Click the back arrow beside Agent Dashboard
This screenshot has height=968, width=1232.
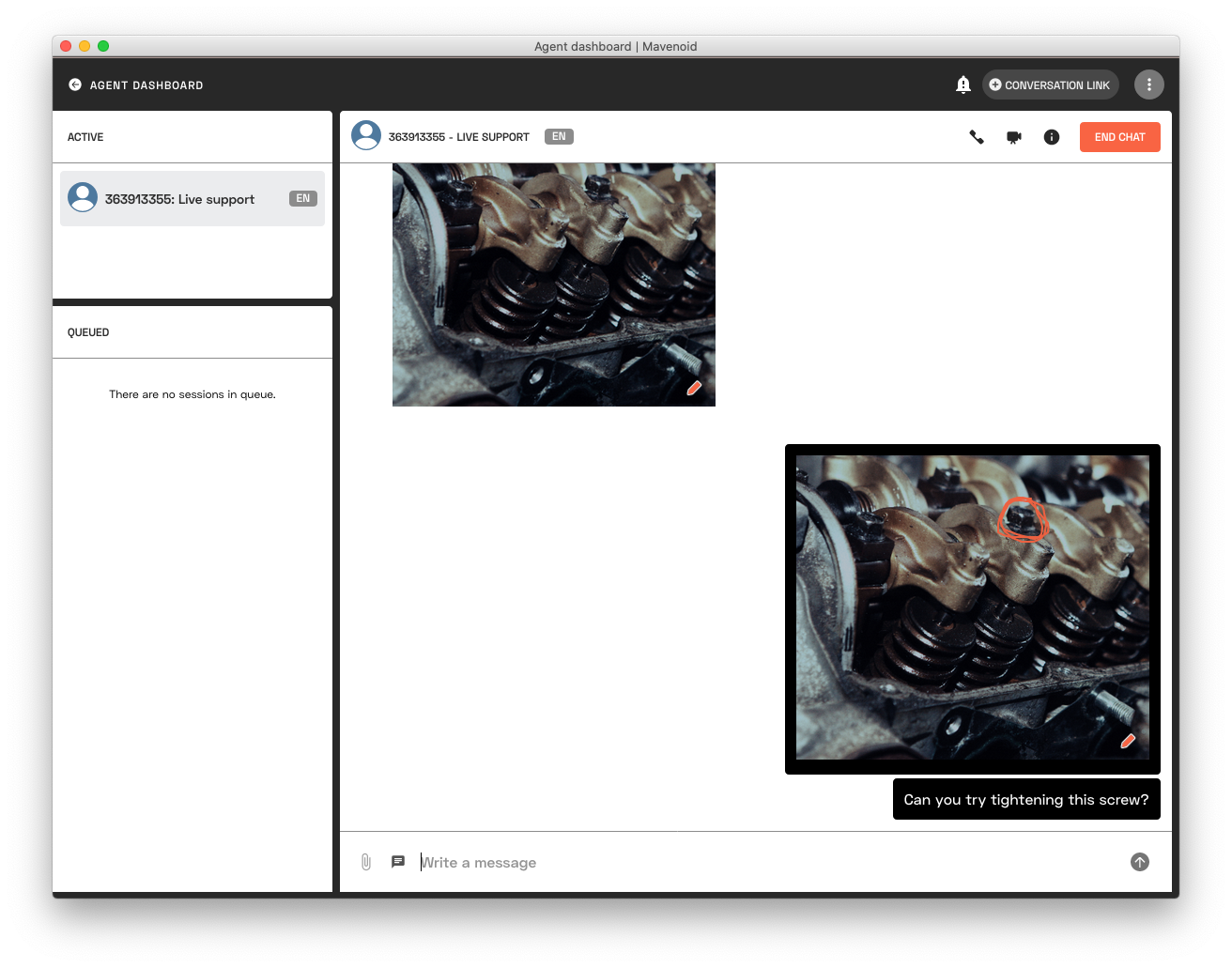tap(75, 85)
